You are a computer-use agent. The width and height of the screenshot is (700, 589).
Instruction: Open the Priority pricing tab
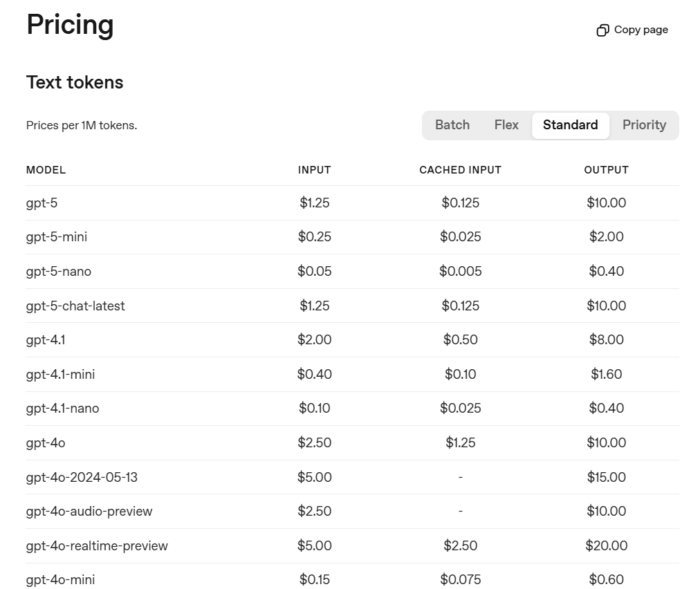coord(644,125)
